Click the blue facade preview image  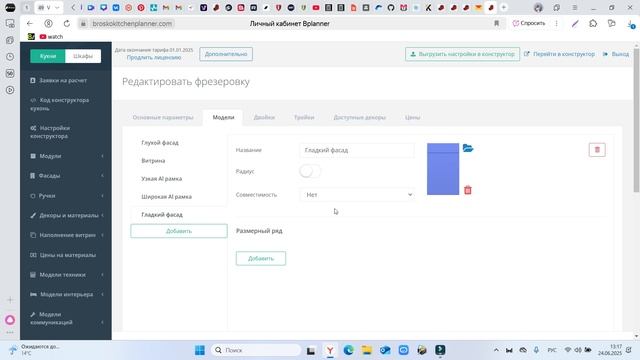pos(443,169)
